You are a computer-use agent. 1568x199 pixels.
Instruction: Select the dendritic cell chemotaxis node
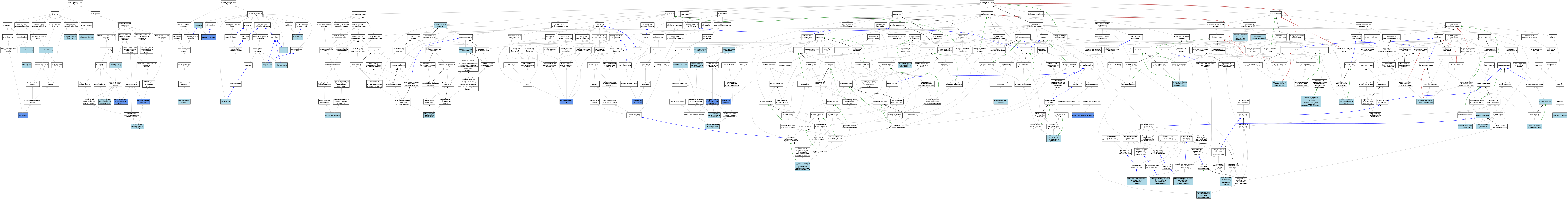[637, 101]
